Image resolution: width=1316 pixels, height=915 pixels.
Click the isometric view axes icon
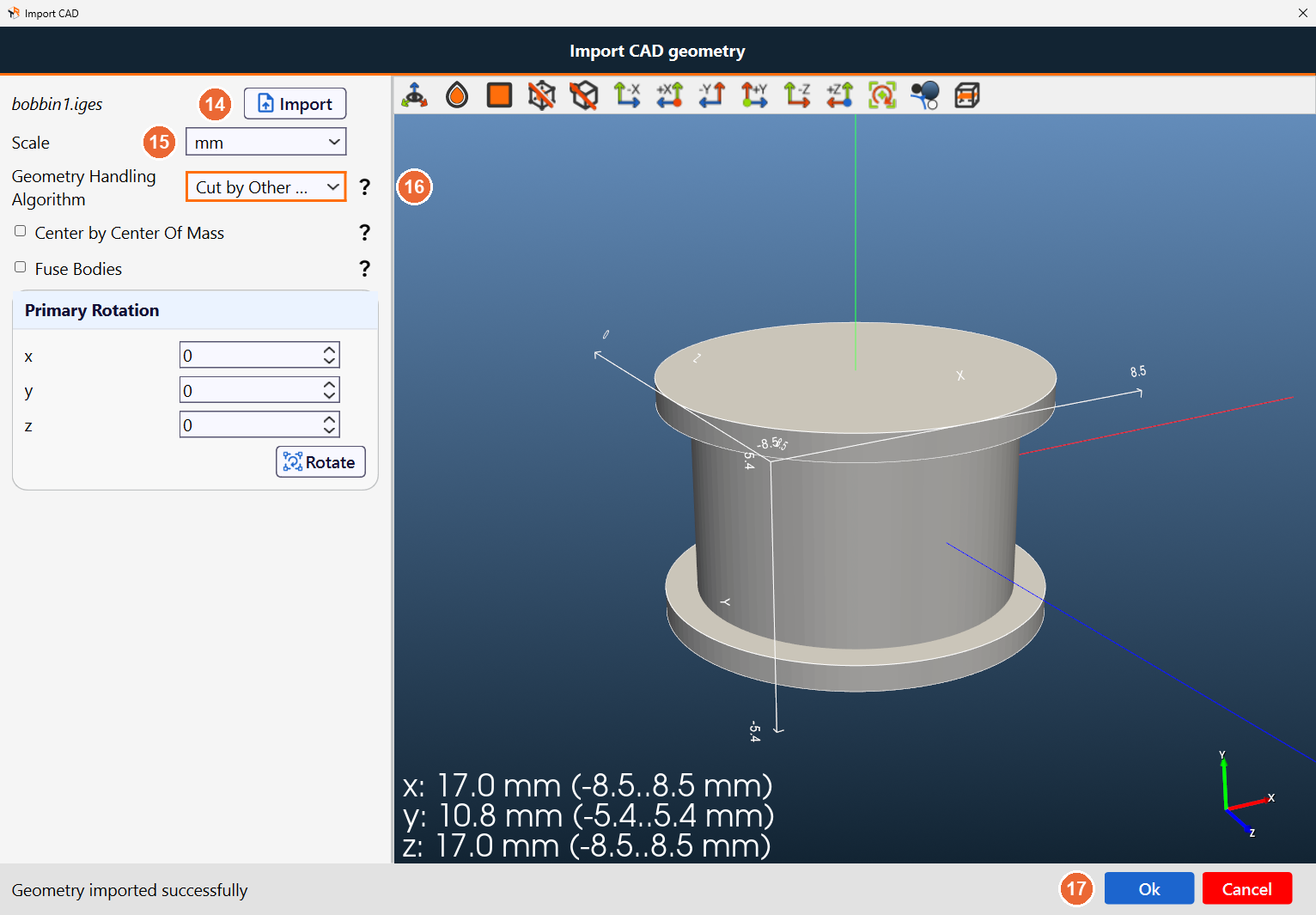tap(415, 95)
